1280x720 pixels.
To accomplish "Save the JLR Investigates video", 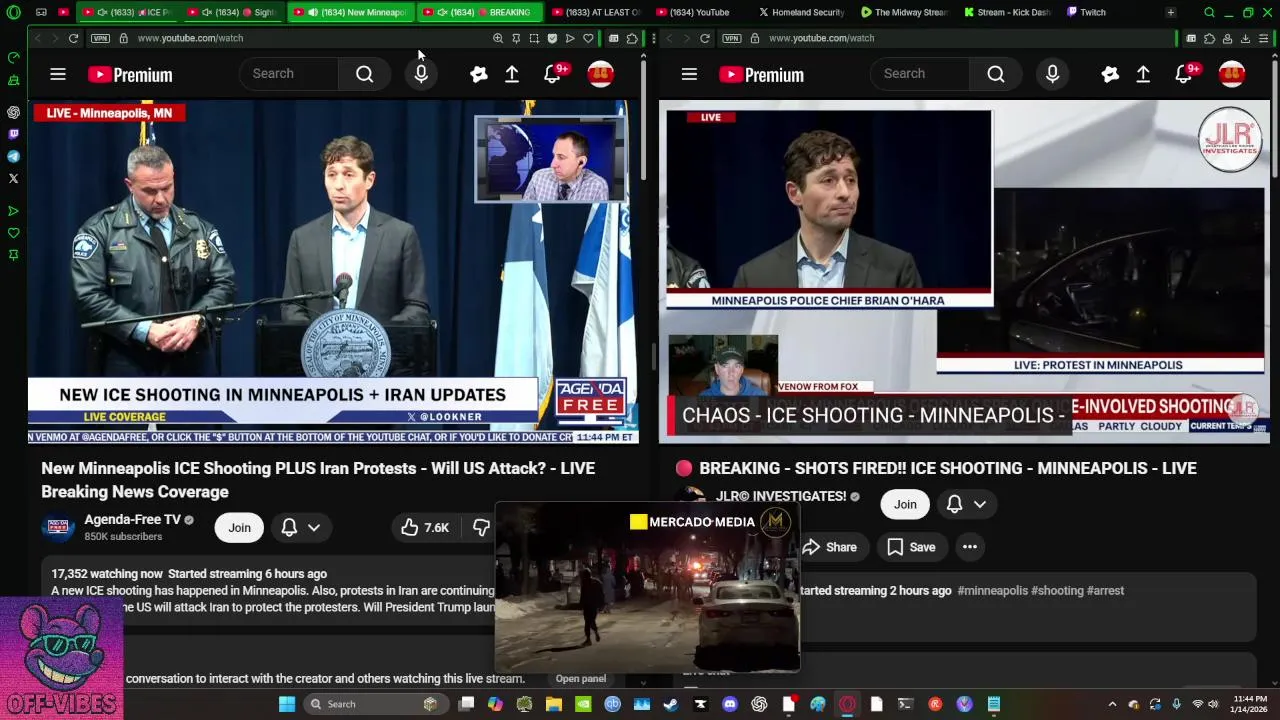I will click(x=911, y=547).
